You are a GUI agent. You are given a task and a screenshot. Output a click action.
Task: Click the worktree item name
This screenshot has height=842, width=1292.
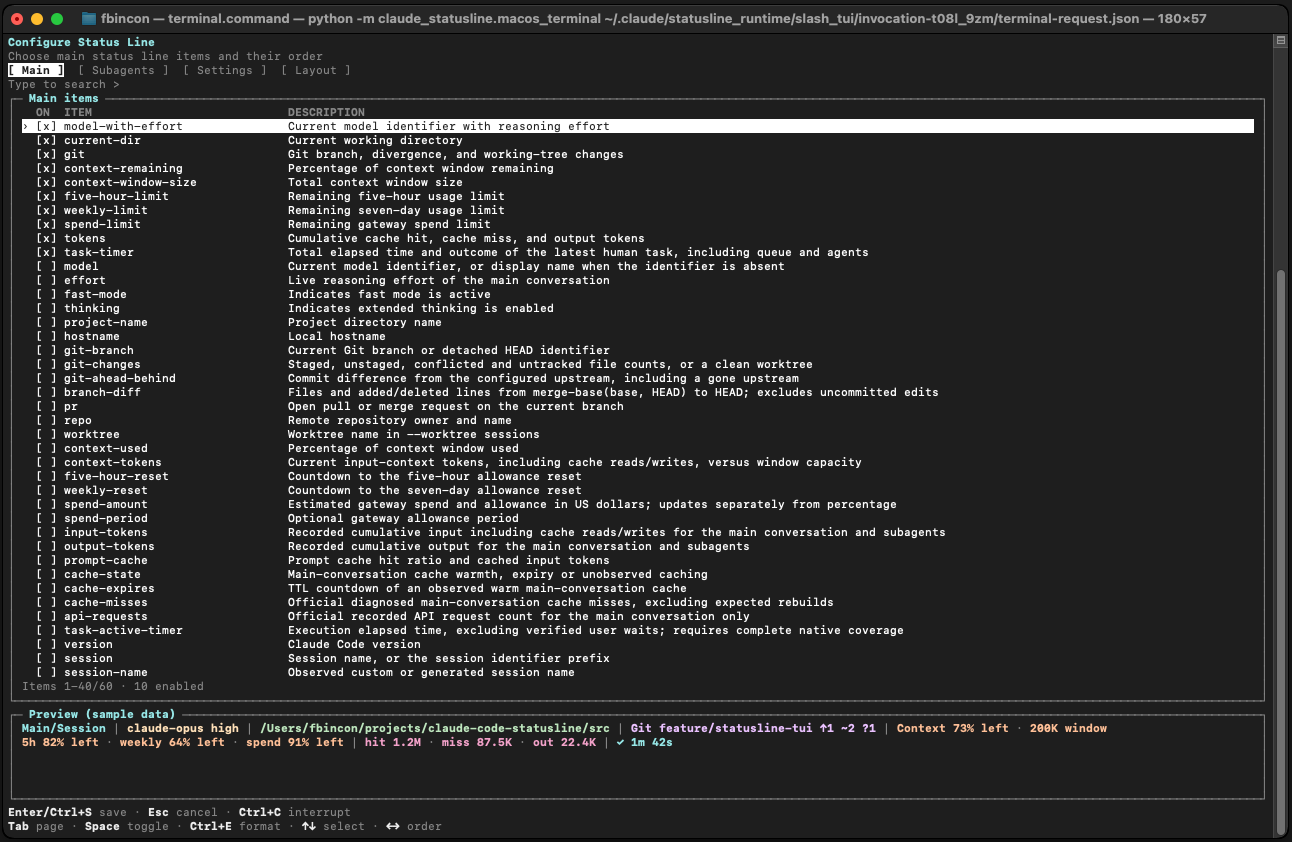(92, 435)
